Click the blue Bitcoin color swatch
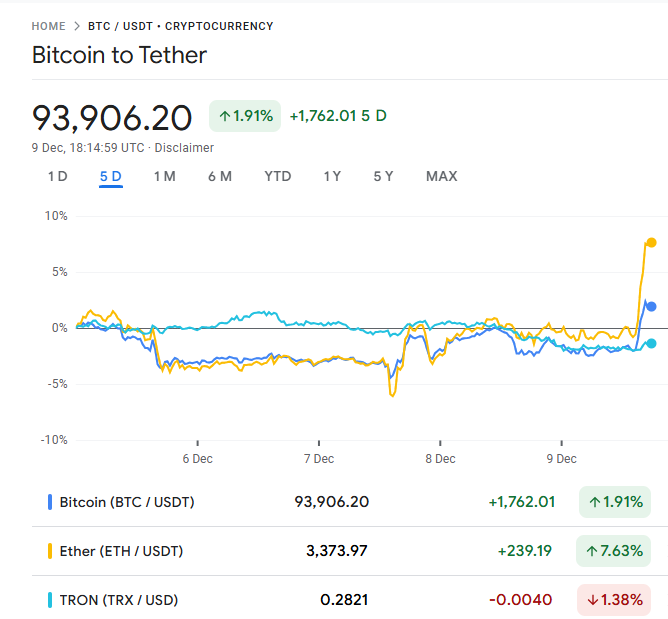Image resolution: width=668 pixels, height=619 pixels. (x=50, y=502)
